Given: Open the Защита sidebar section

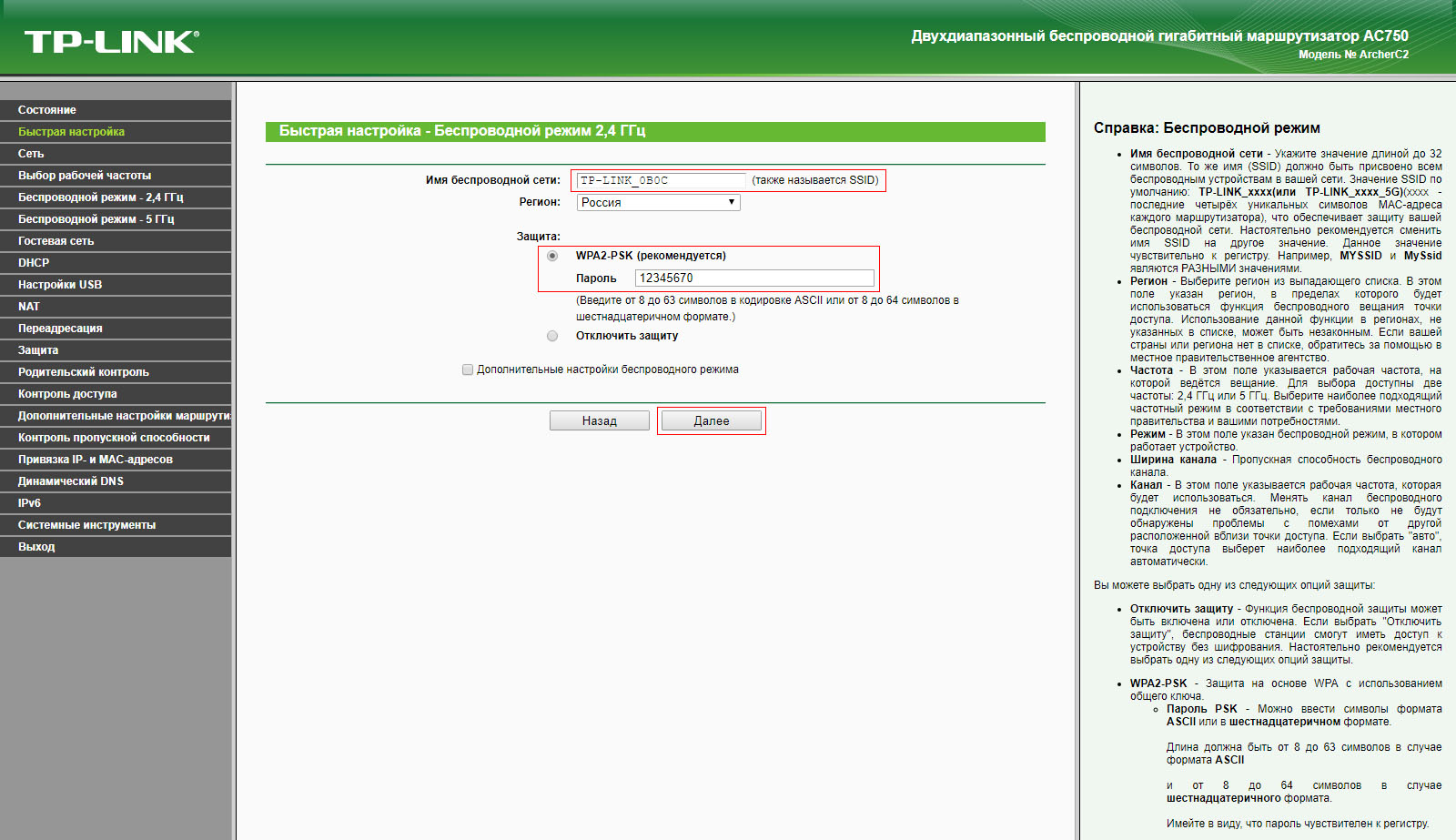Looking at the screenshot, I should click(116, 350).
